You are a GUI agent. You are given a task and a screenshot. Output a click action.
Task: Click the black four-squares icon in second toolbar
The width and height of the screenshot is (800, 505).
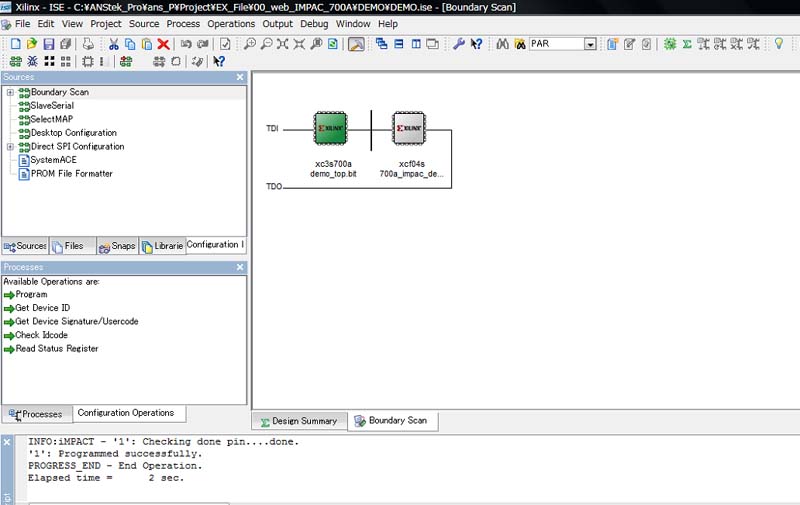point(49,62)
